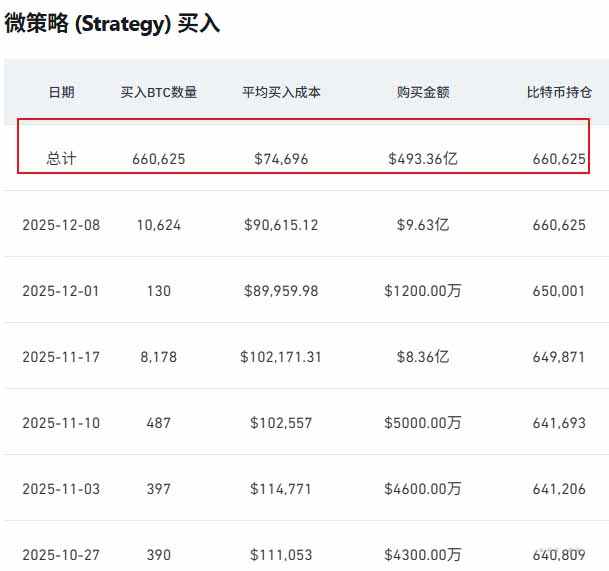The image size is (609, 571).
Task: Click the purchase amount $5000.00万
Action: [423, 423]
